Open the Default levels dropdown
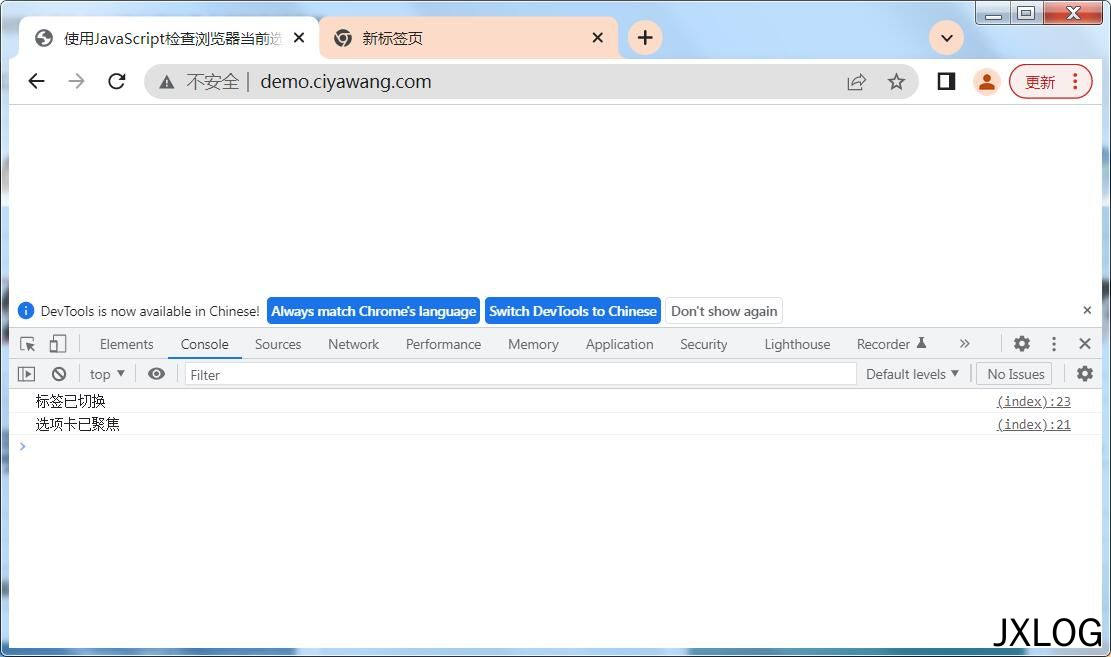This screenshot has height=657, width=1111. (x=912, y=374)
